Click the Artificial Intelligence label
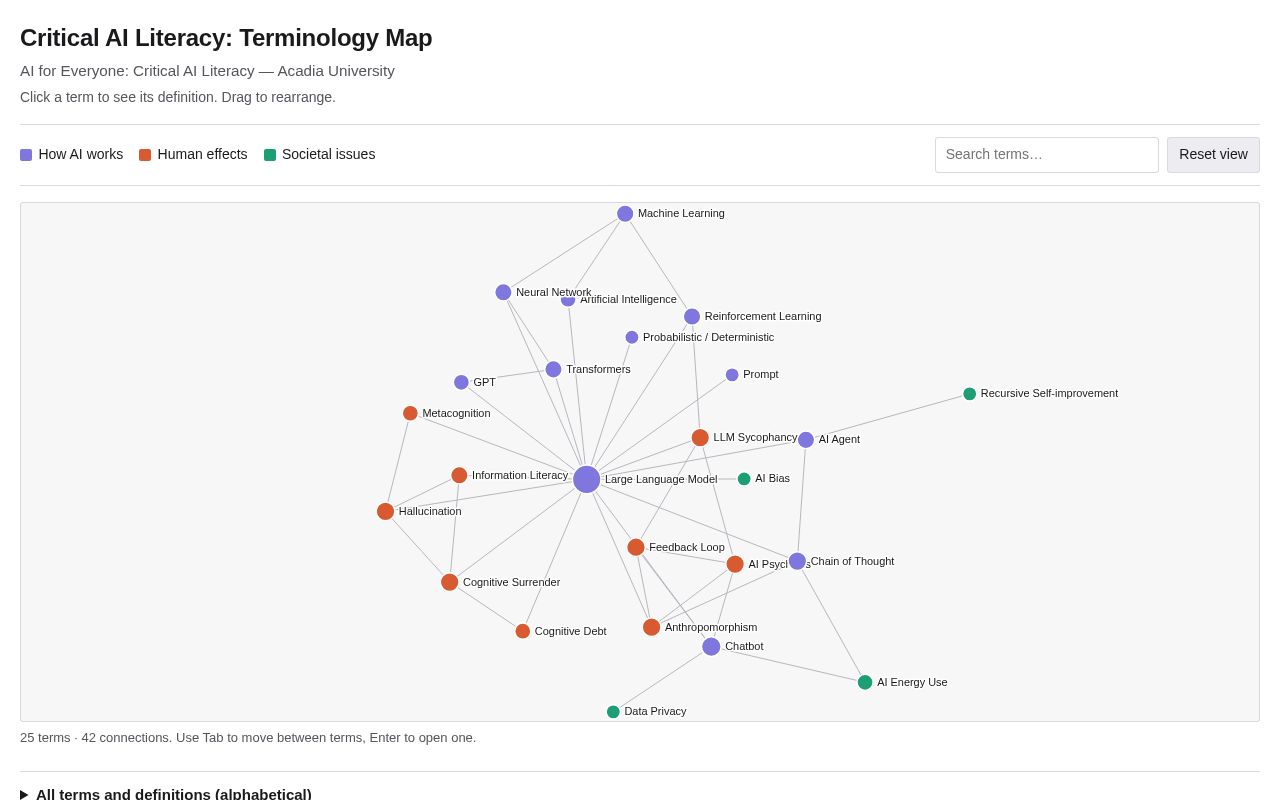This screenshot has width=1280, height=800. 628,299
